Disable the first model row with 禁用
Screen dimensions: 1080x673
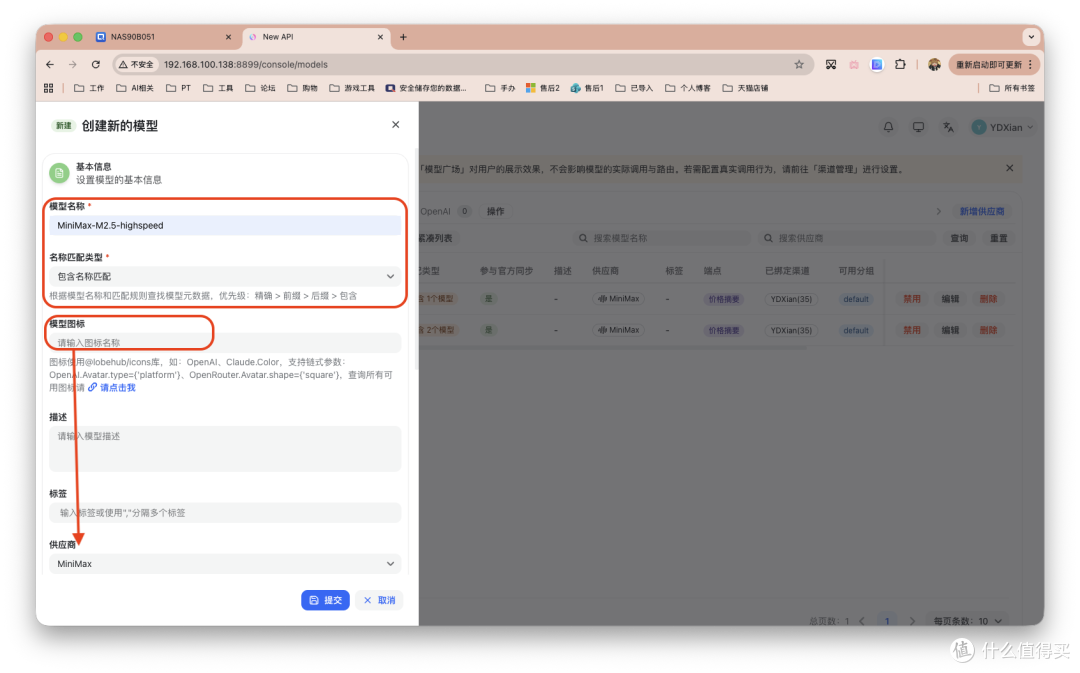[x=912, y=299]
